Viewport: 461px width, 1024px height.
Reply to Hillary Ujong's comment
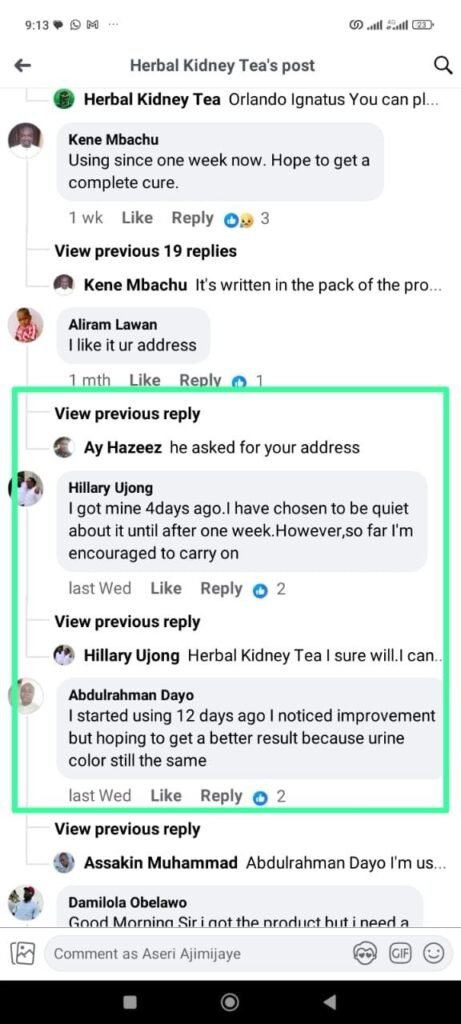point(221,588)
